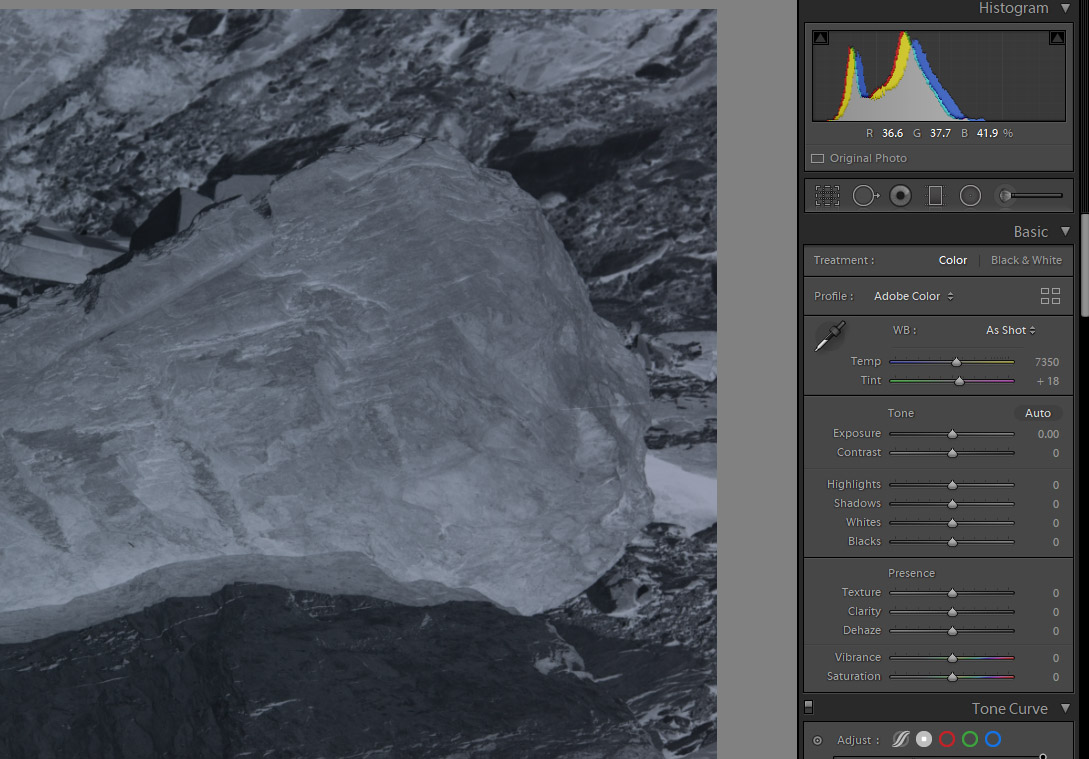Toggle shadow clipping indicator in histogram
This screenshot has width=1089, height=759.
point(821,38)
